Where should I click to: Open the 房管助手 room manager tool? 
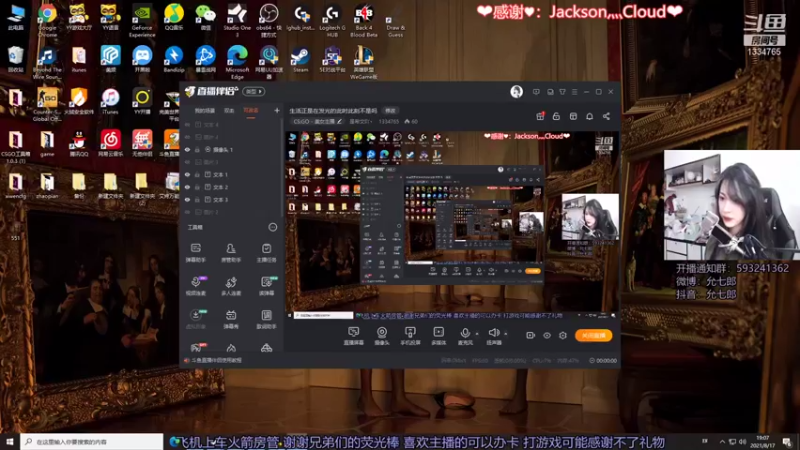coord(231,253)
